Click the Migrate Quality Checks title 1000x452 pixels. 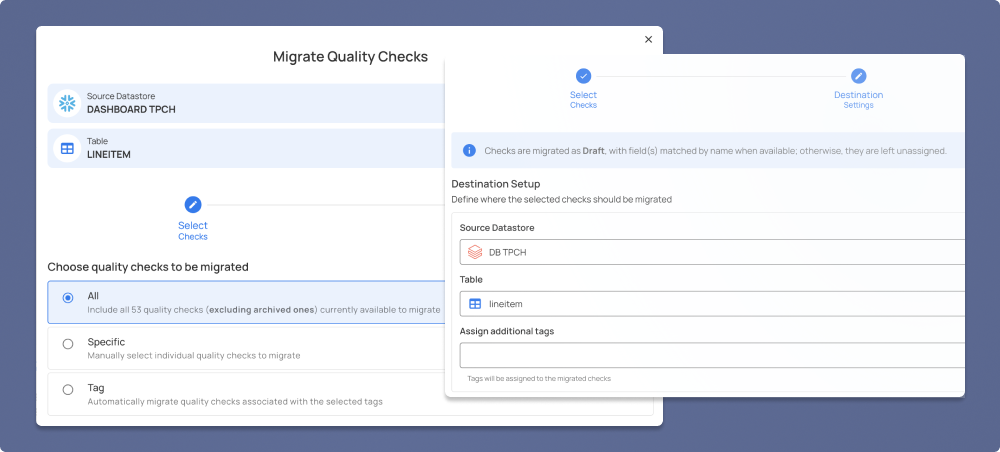350,56
